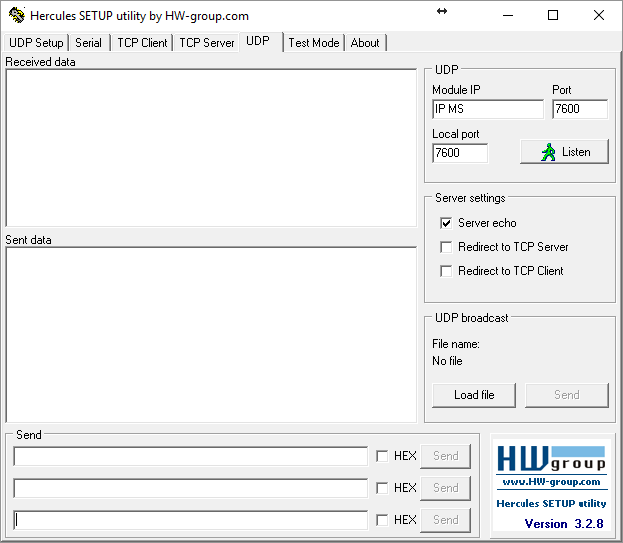Focus the second Send text field
The image size is (623, 543).
[190, 488]
